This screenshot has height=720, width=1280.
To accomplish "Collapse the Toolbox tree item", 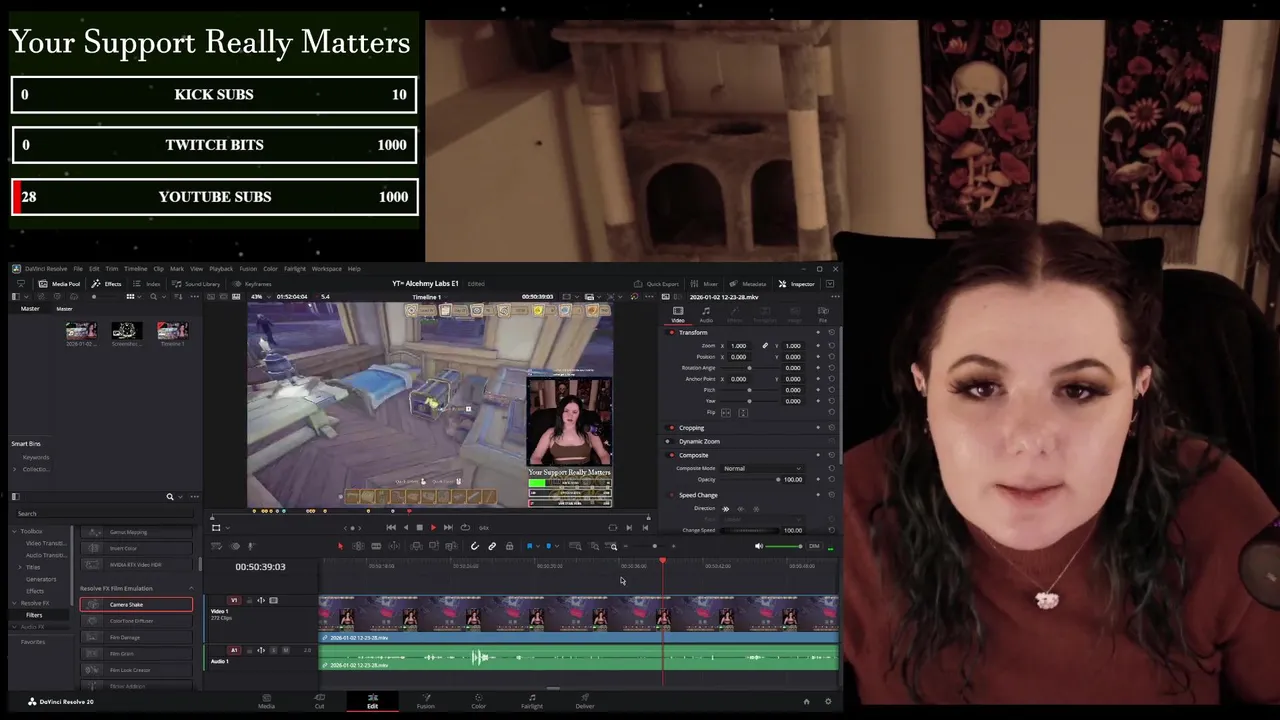I will click(x=16, y=531).
